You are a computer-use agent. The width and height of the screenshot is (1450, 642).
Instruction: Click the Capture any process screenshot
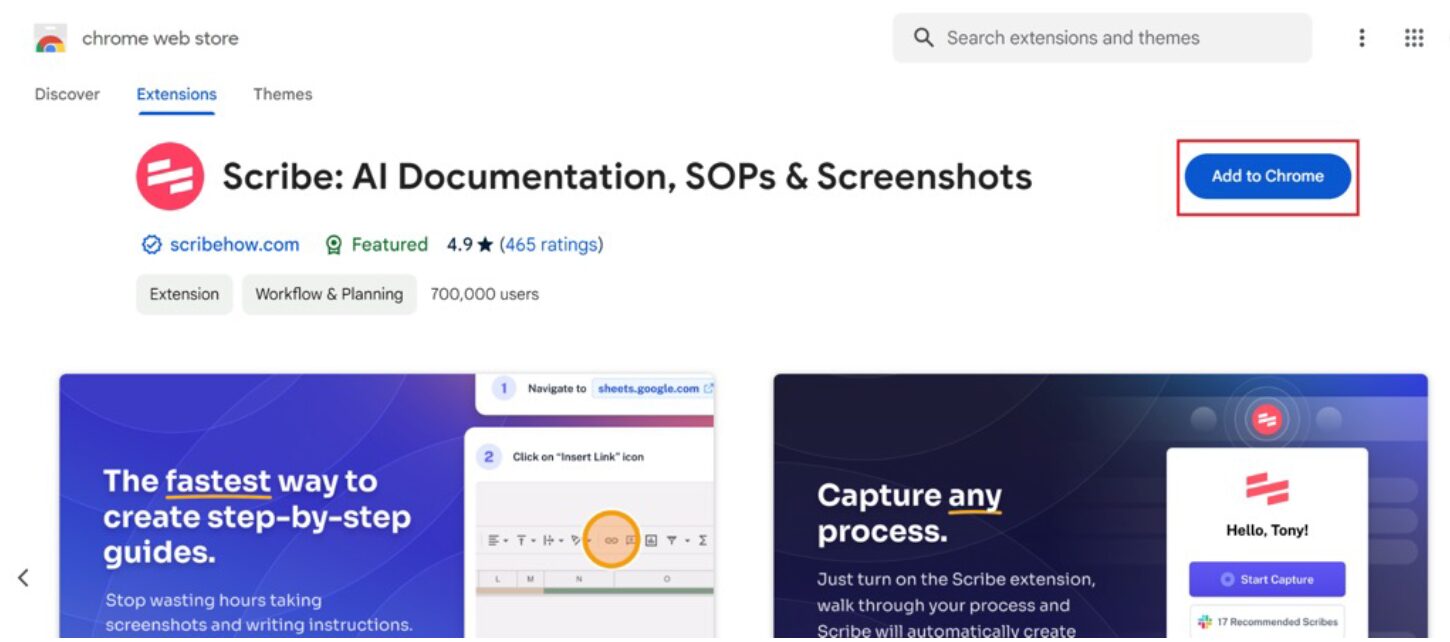point(1100,505)
